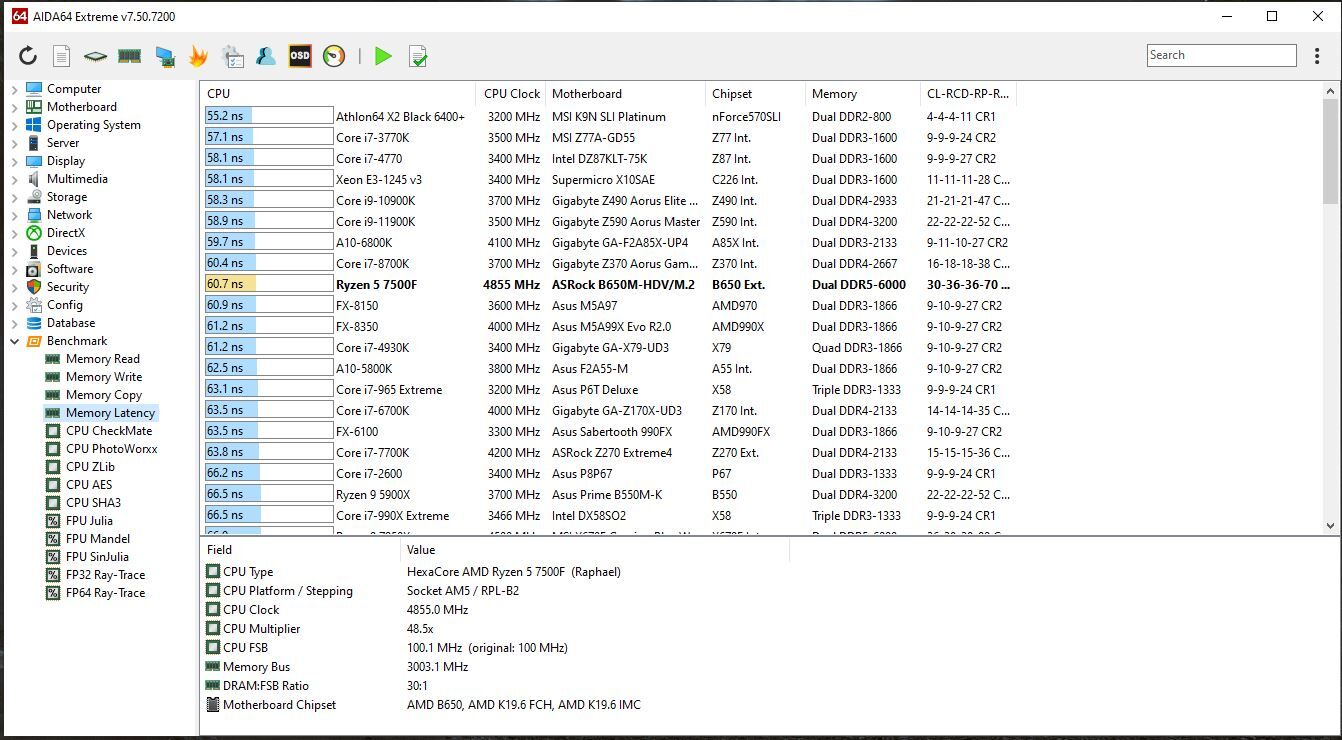Select Database in the sidebar tree
Screen dimensions: 1342x740
(71, 323)
